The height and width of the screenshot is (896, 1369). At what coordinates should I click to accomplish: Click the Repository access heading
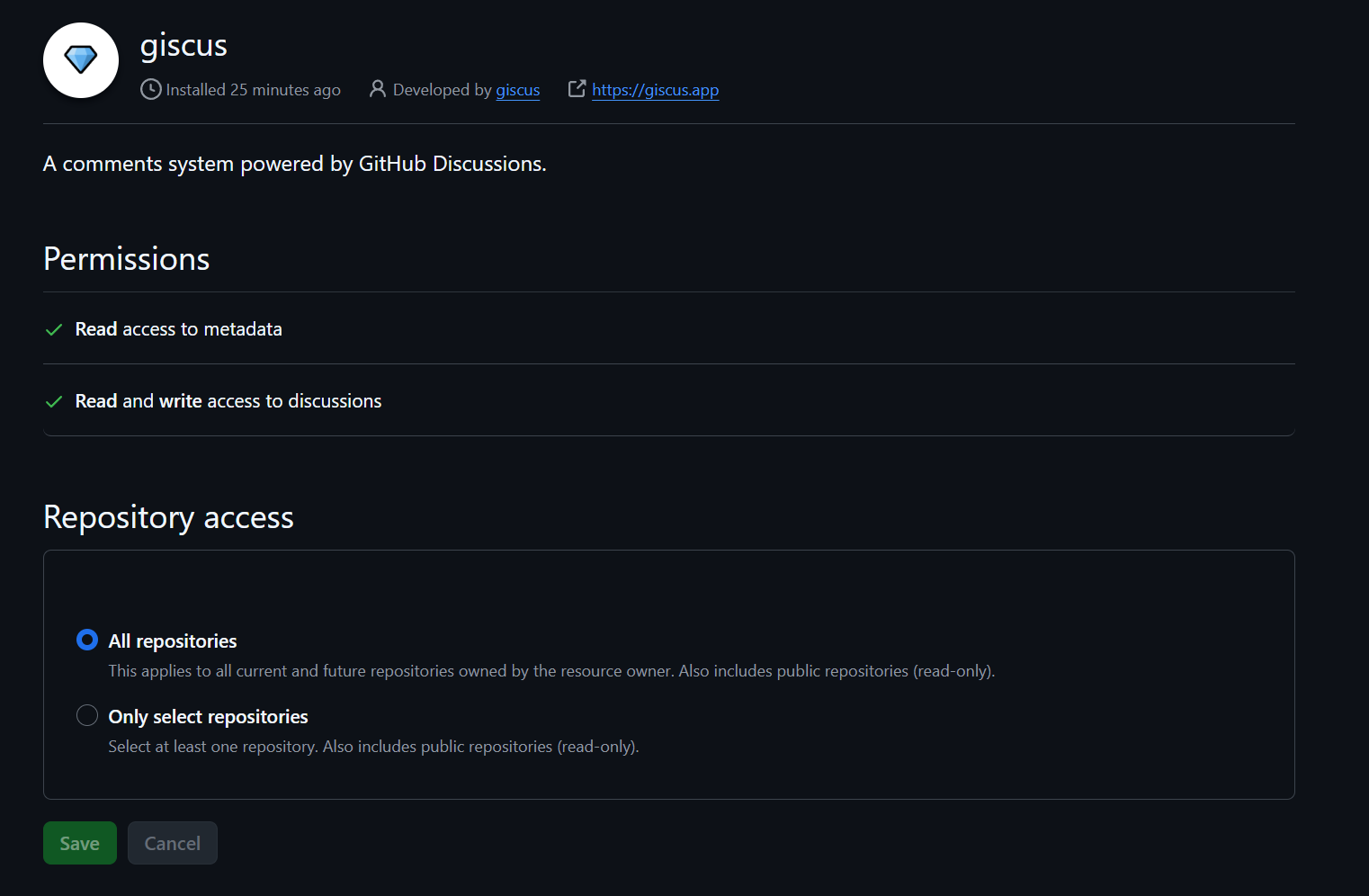pyautogui.click(x=168, y=517)
